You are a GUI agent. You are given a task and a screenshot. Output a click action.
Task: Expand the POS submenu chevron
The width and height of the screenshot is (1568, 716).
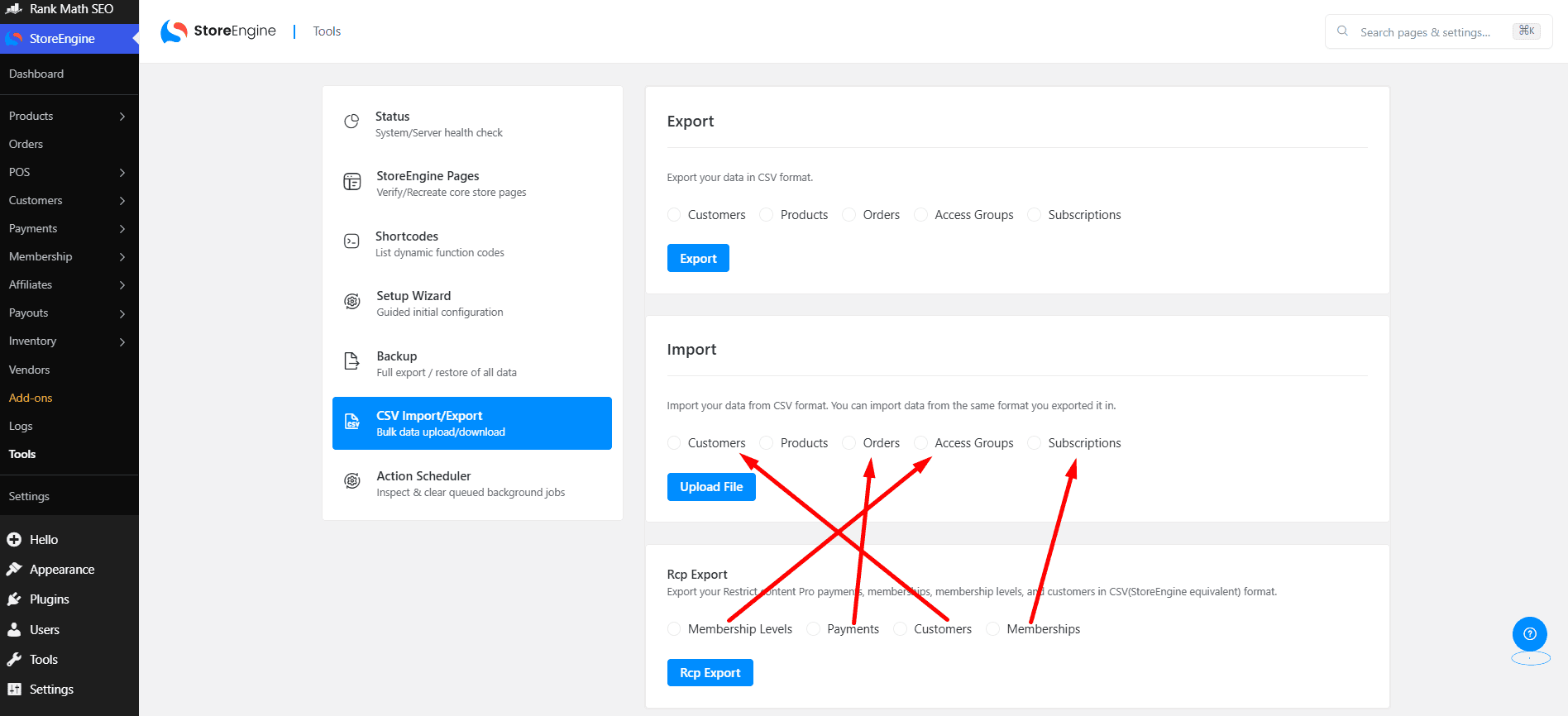(x=122, y=173)
